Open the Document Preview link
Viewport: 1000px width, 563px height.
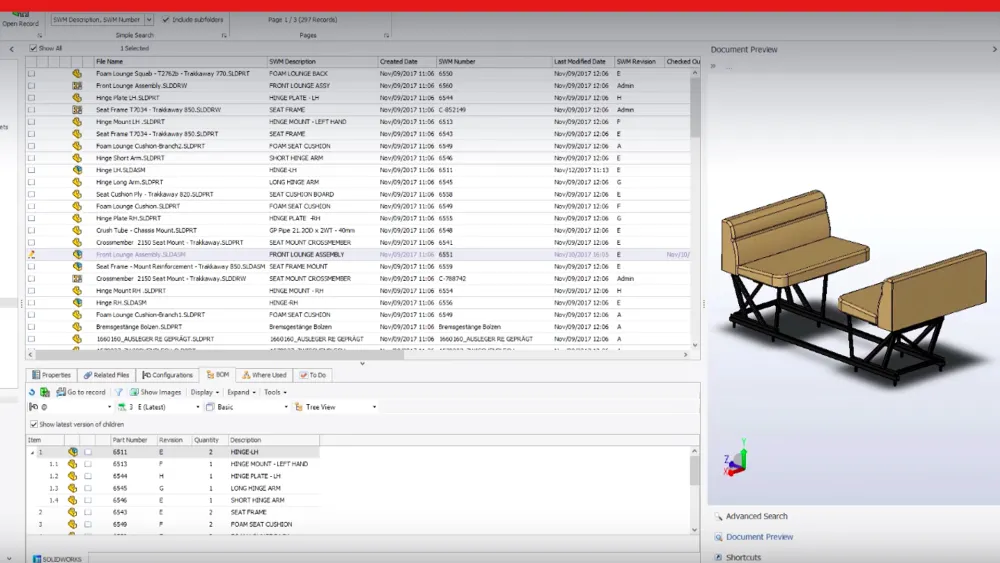pyautogui.click(x=760, y=537)
